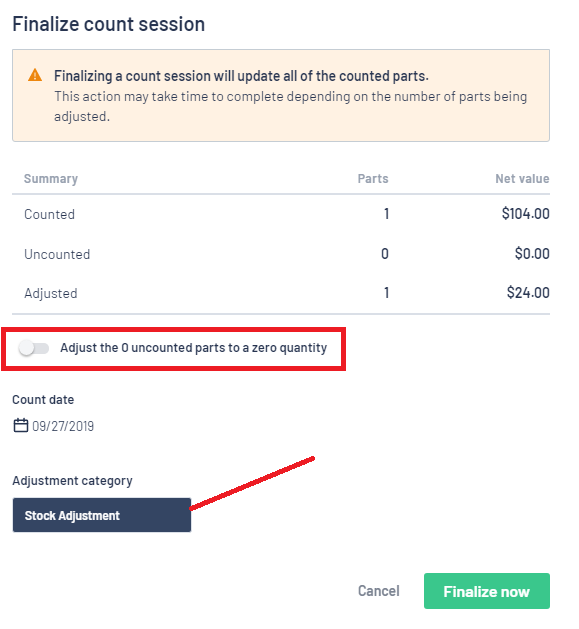Screen dimensions: 579x629
Task: Click the 'Adjust the 0 uncounted parts' label
Action: pyautogui.click(x=193, y=348)
